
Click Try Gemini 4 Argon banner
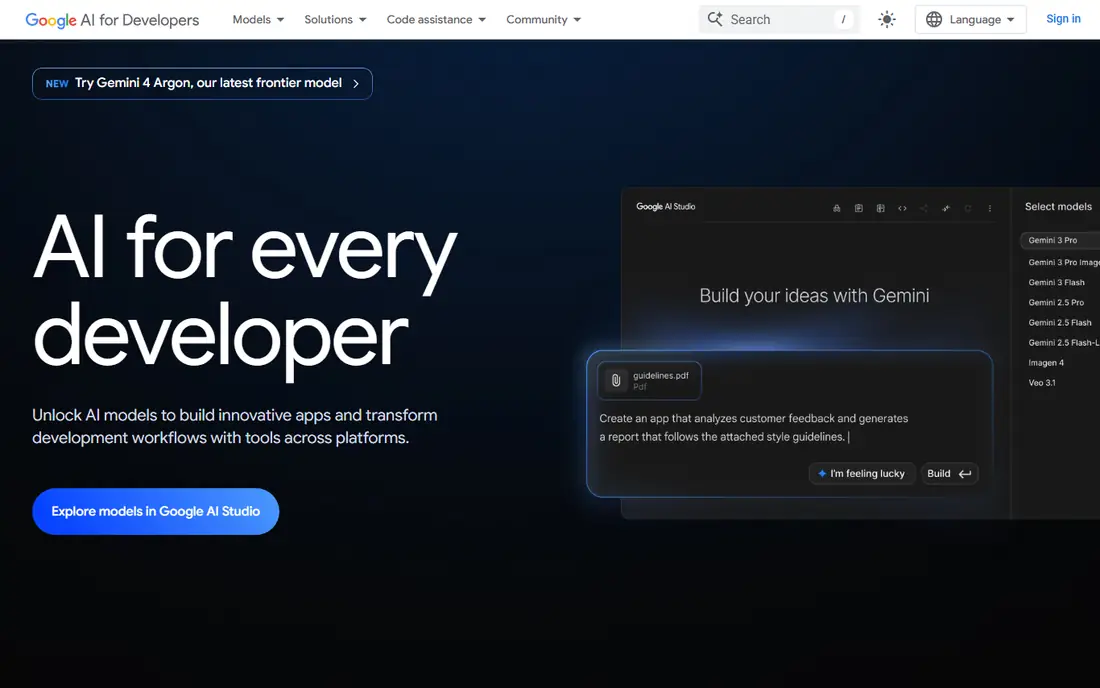coord(202,83)
